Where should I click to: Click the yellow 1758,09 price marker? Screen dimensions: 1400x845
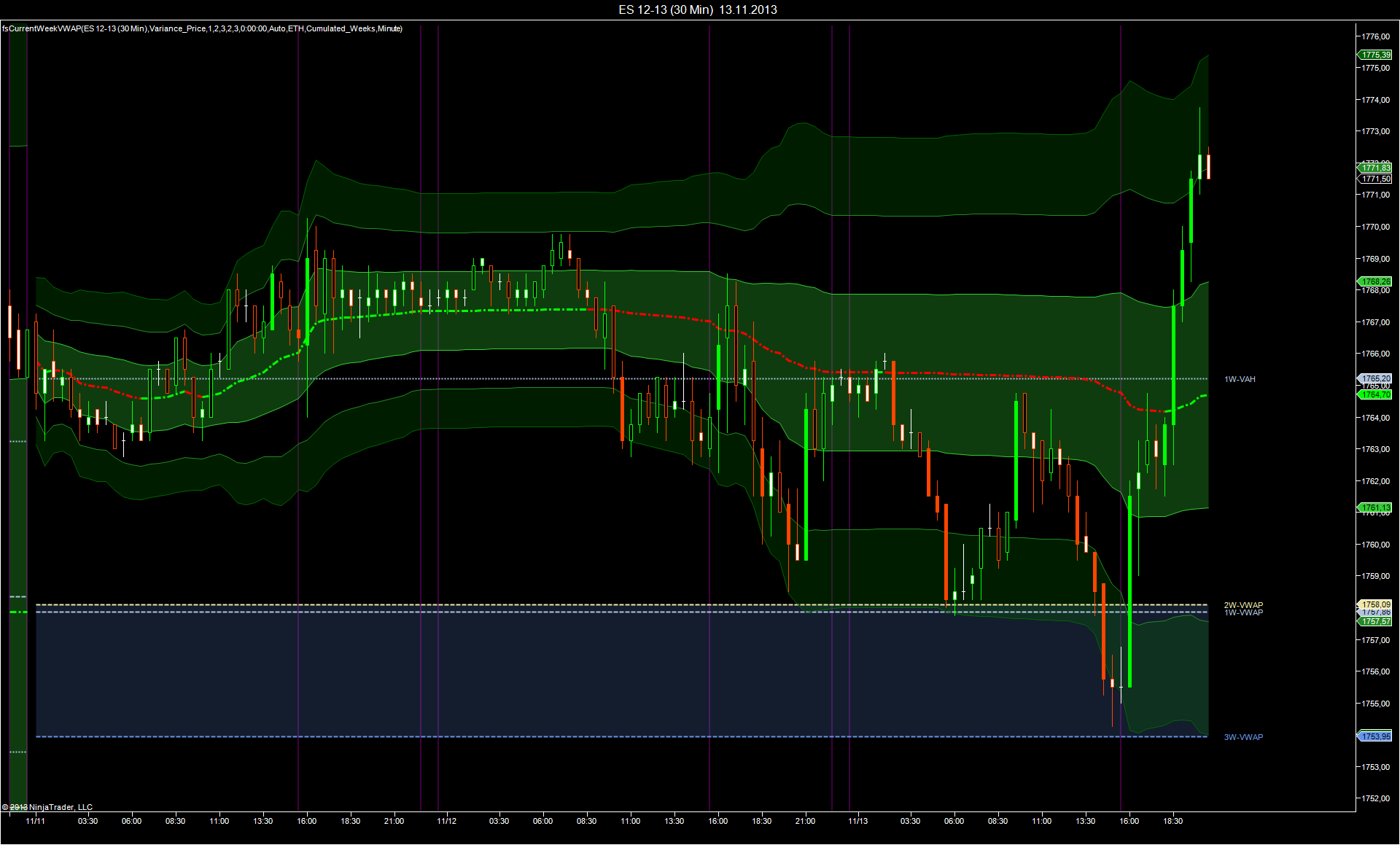pos(1375,604)
